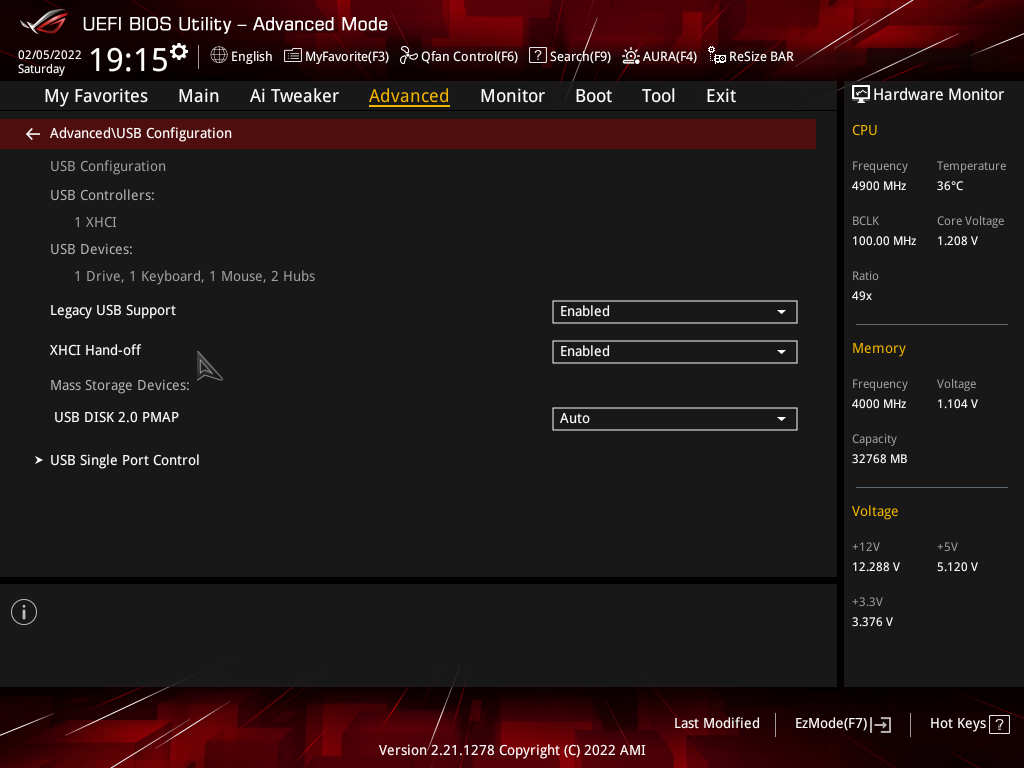
Task: Open the Exit tab
Action: (x=721, y=96)
